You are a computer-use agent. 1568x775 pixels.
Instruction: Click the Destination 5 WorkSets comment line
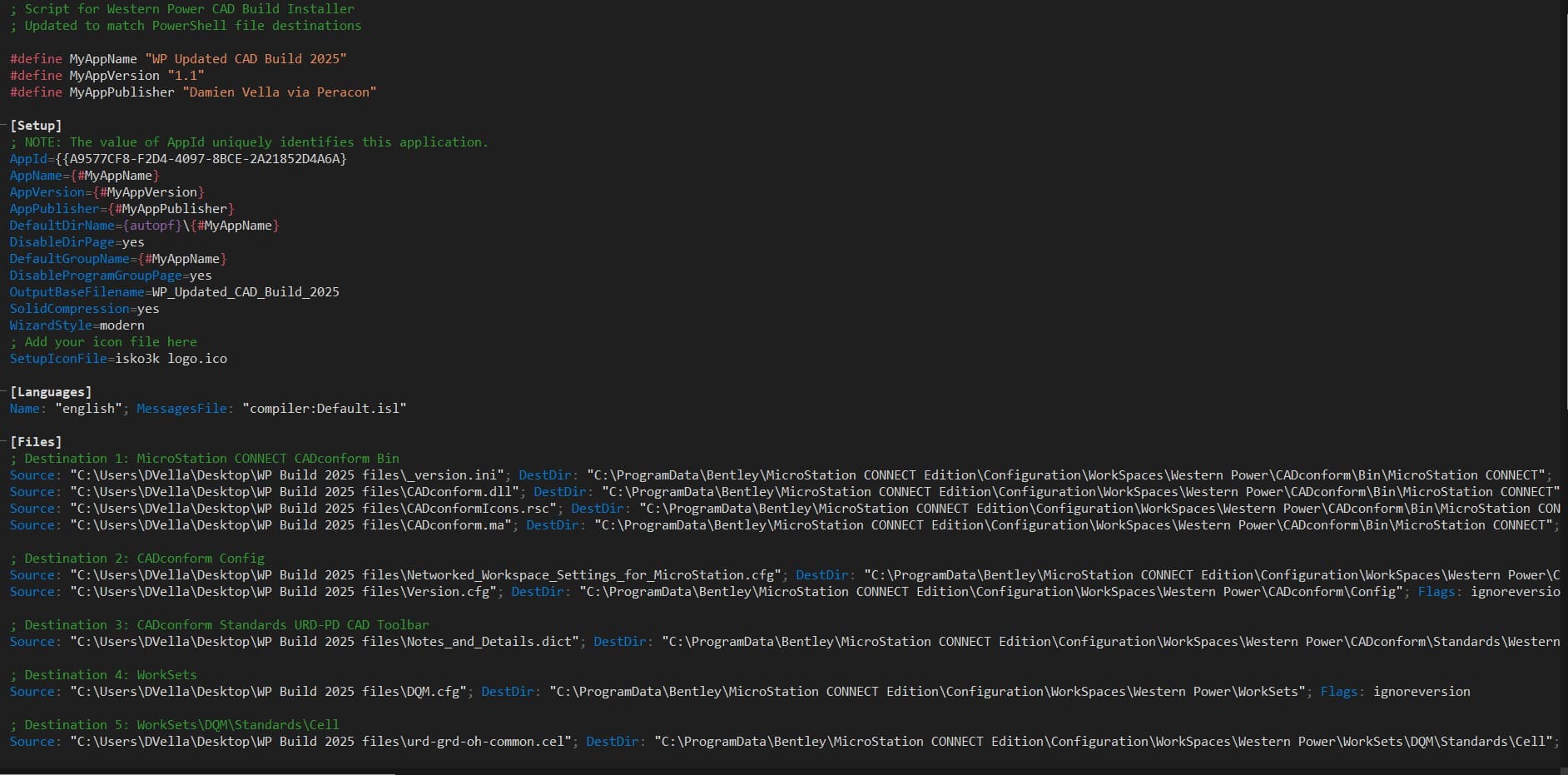(x=175, y=724)
